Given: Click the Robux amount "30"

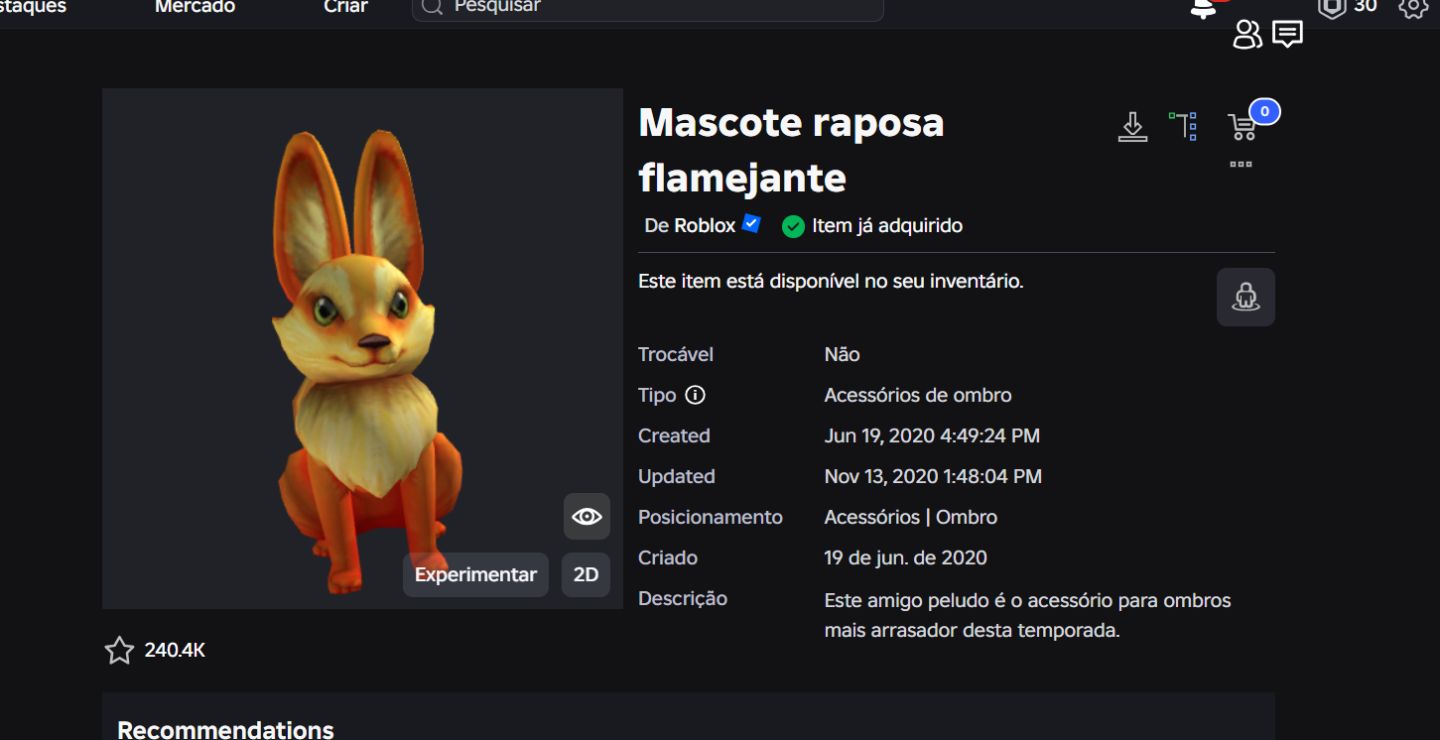Looking at the screenshot, I should [x=1365, y=7].
